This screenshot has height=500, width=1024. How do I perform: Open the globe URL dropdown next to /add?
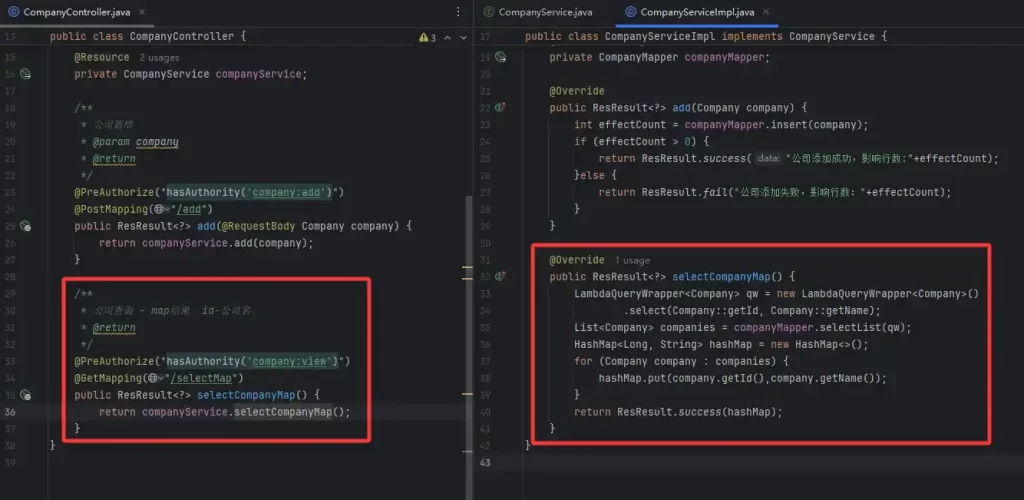(x=161, y=210)
